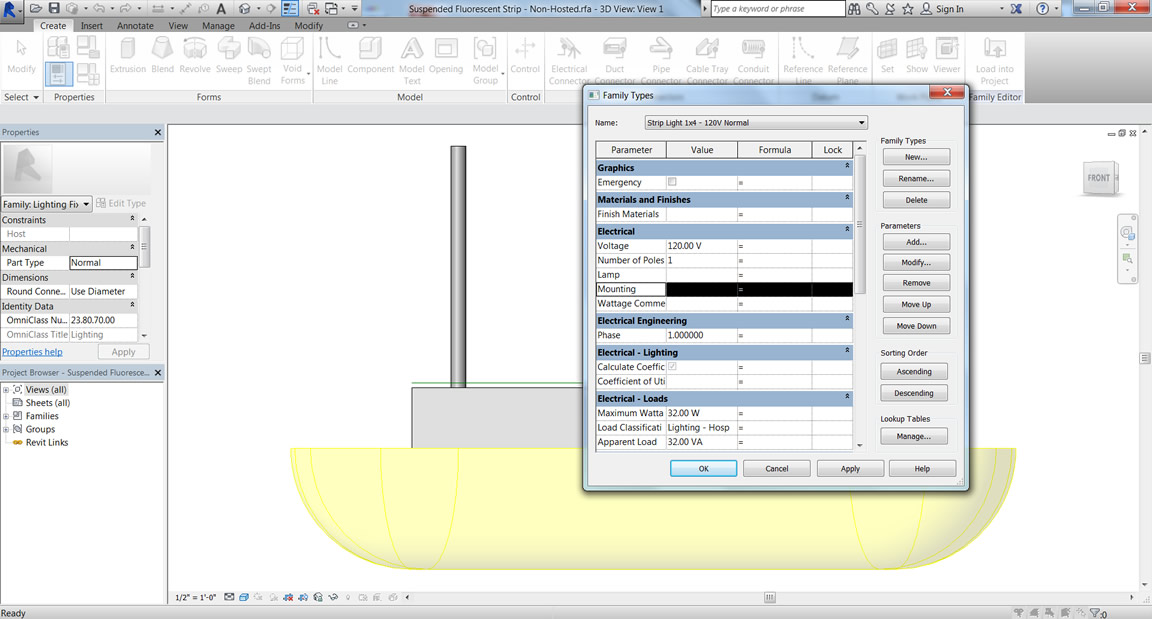Save the family with the floppy disk icon
Screen dimensions: 1152x619
tap(54, 9)
